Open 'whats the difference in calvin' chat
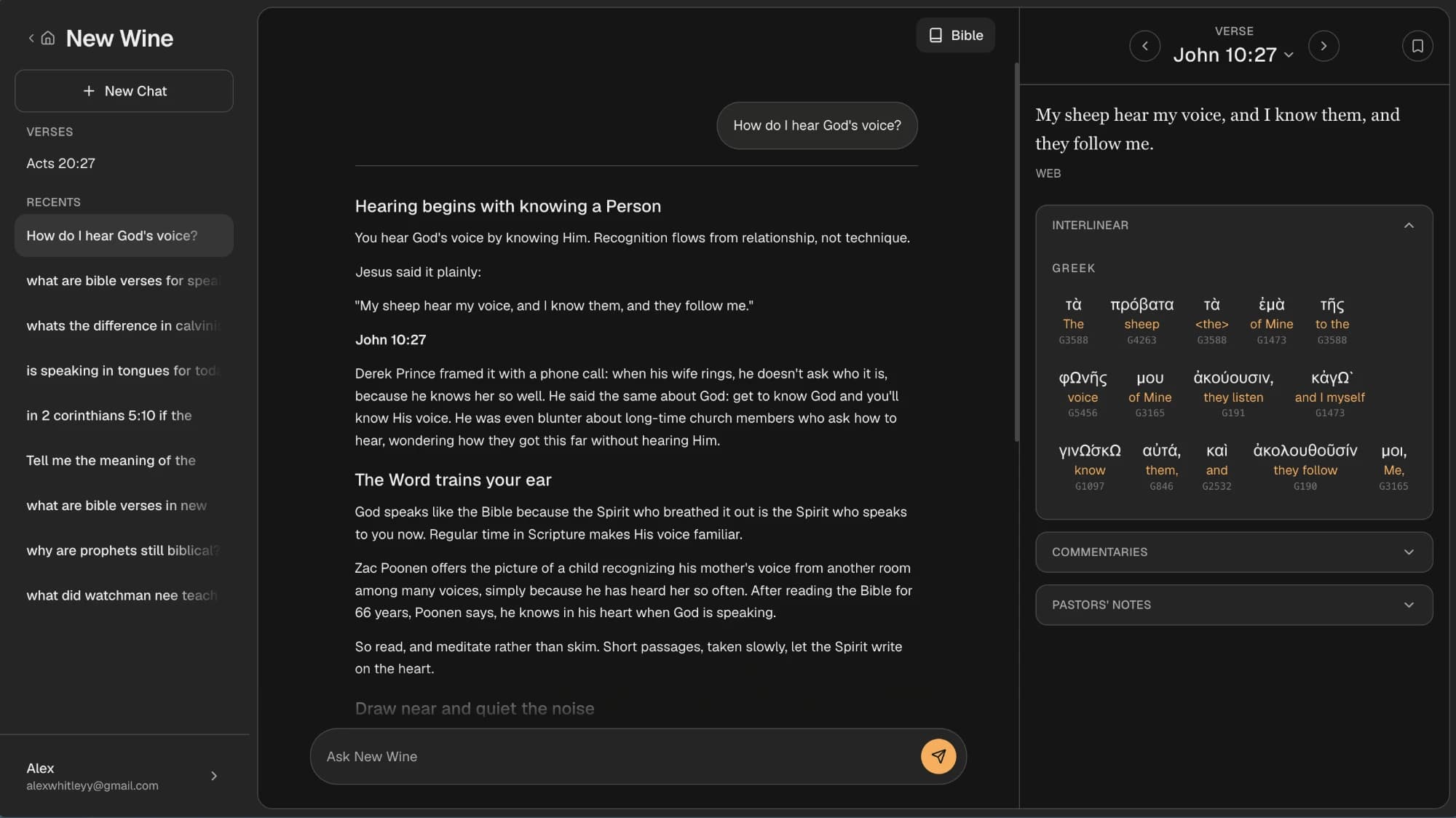 point(124,325)
